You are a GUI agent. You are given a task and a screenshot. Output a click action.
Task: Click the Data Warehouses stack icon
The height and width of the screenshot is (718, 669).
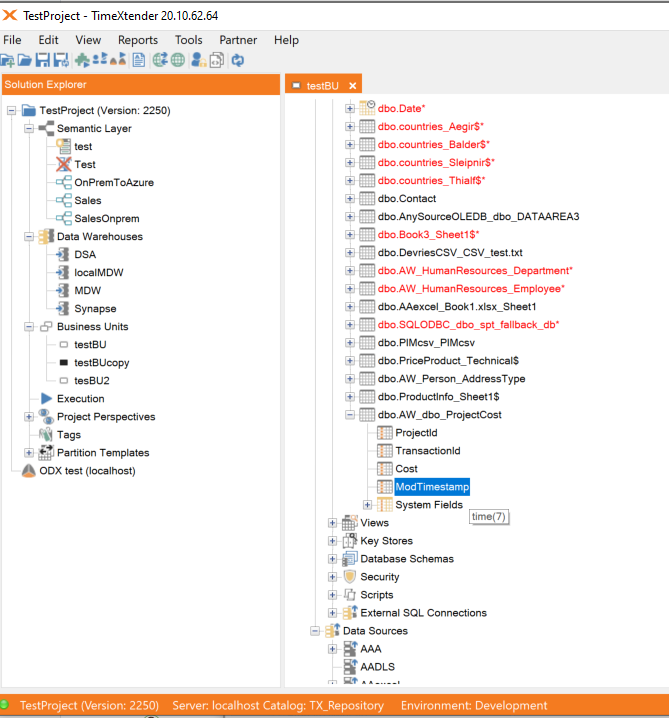pyautogui.click(x=46, y=236)
